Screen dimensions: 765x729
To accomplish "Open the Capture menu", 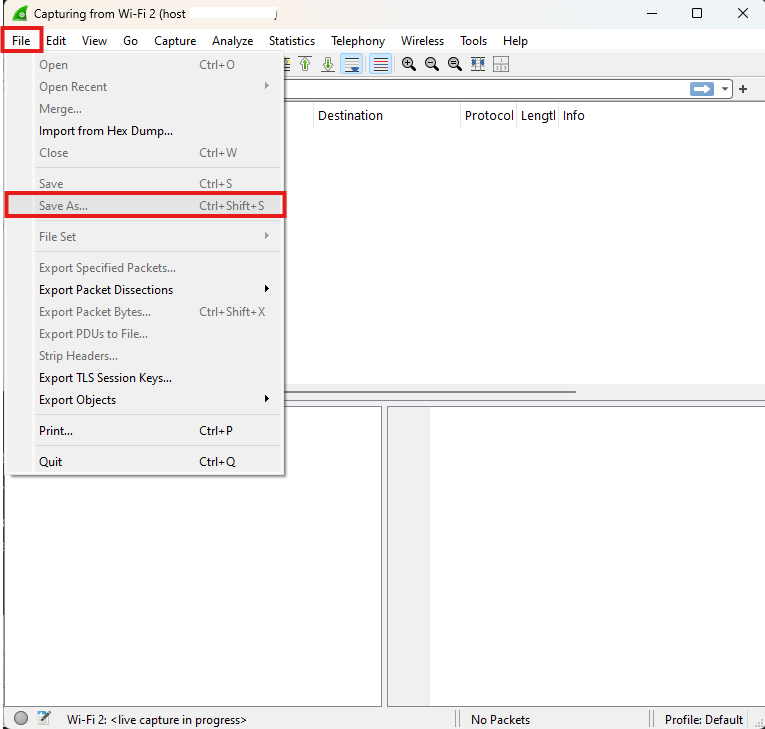I will [x=175, y=40].
